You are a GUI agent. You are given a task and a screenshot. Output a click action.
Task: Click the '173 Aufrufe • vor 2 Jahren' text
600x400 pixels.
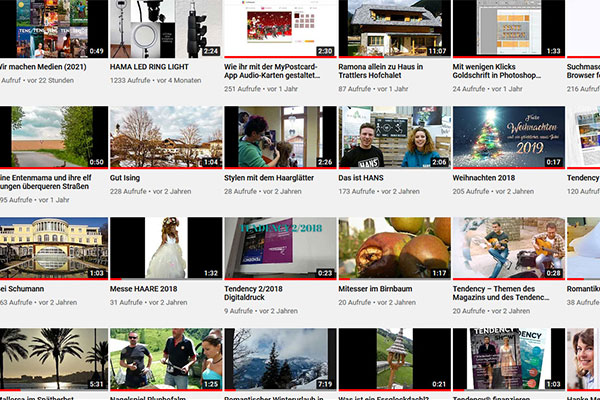click(x=379, y=191)
